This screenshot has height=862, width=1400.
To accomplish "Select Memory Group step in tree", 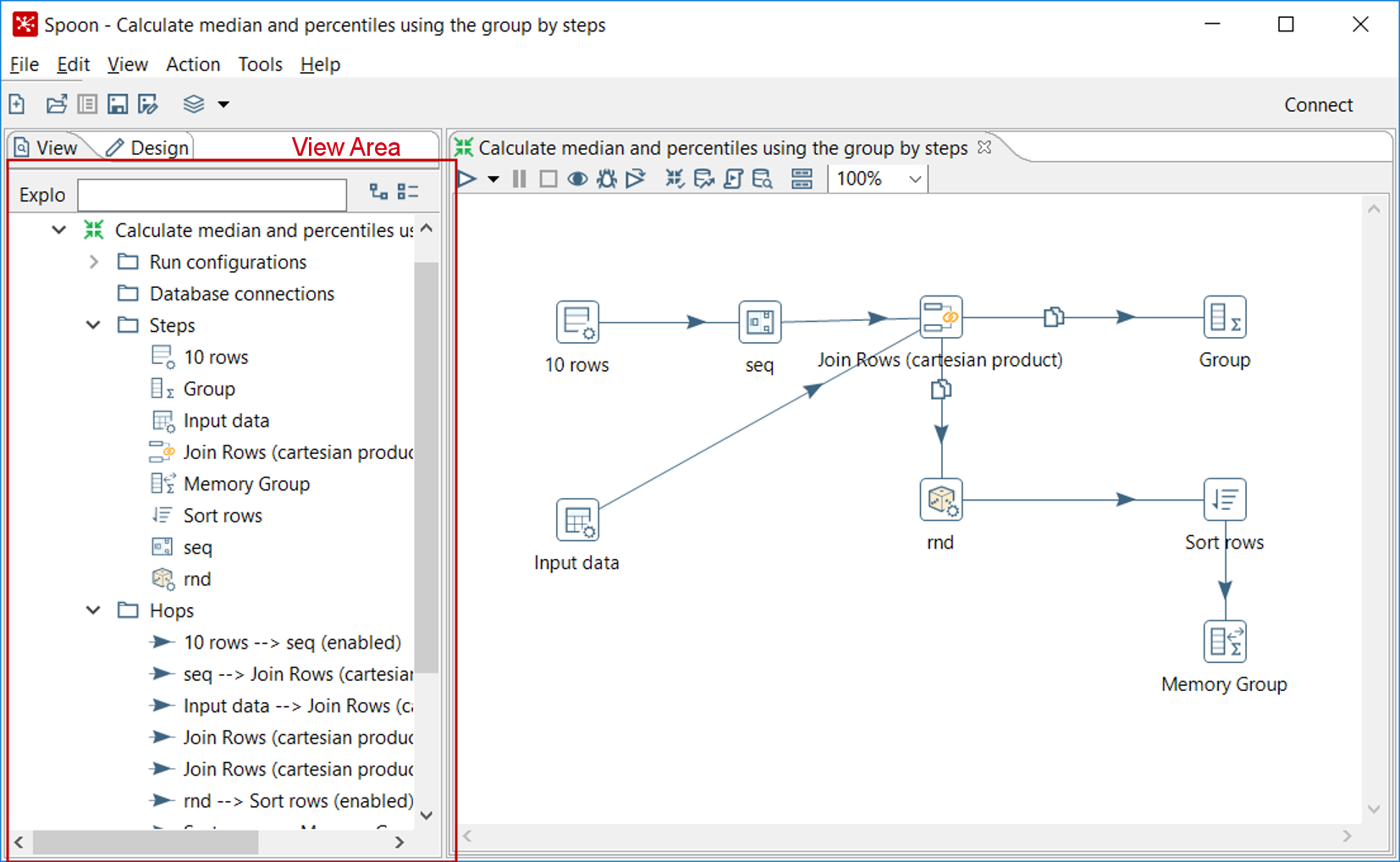I will (246, 484).
